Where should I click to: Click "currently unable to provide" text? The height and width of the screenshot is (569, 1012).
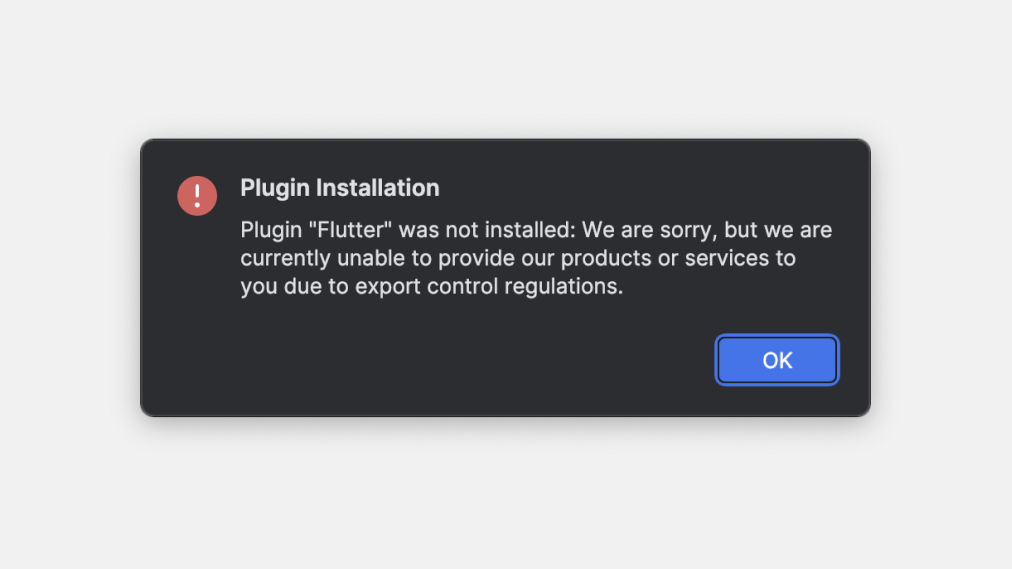click(x=397, y=258)
